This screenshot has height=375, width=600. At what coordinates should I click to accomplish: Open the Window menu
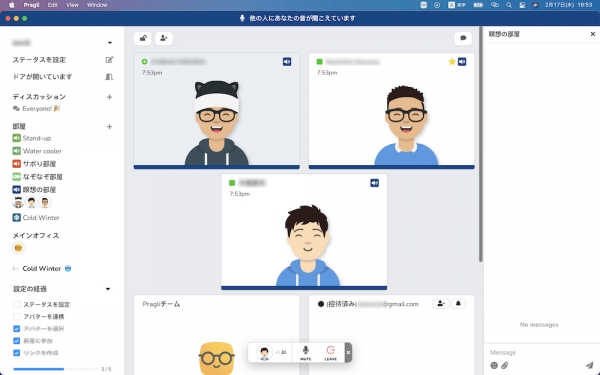97,5
